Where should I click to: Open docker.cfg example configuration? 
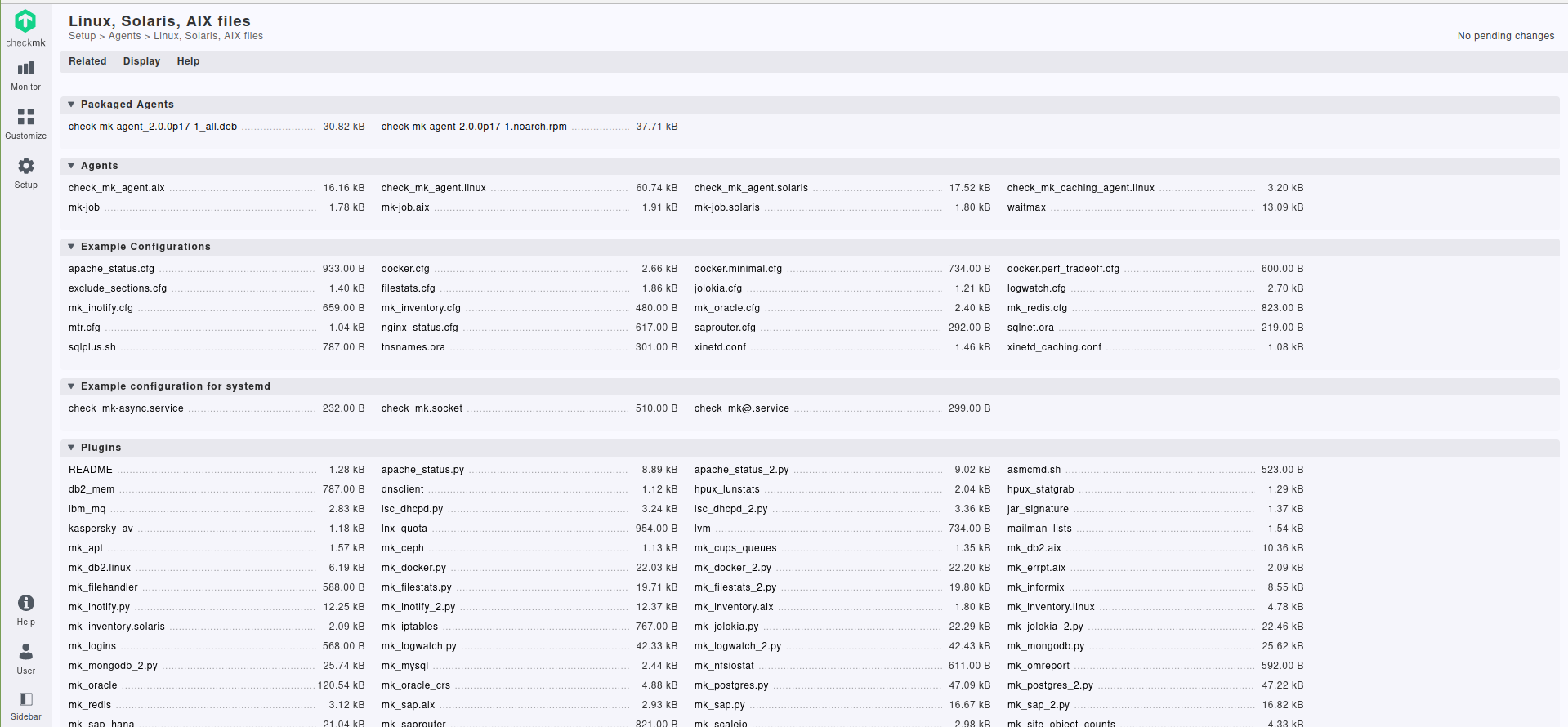(x=405, y=269)
